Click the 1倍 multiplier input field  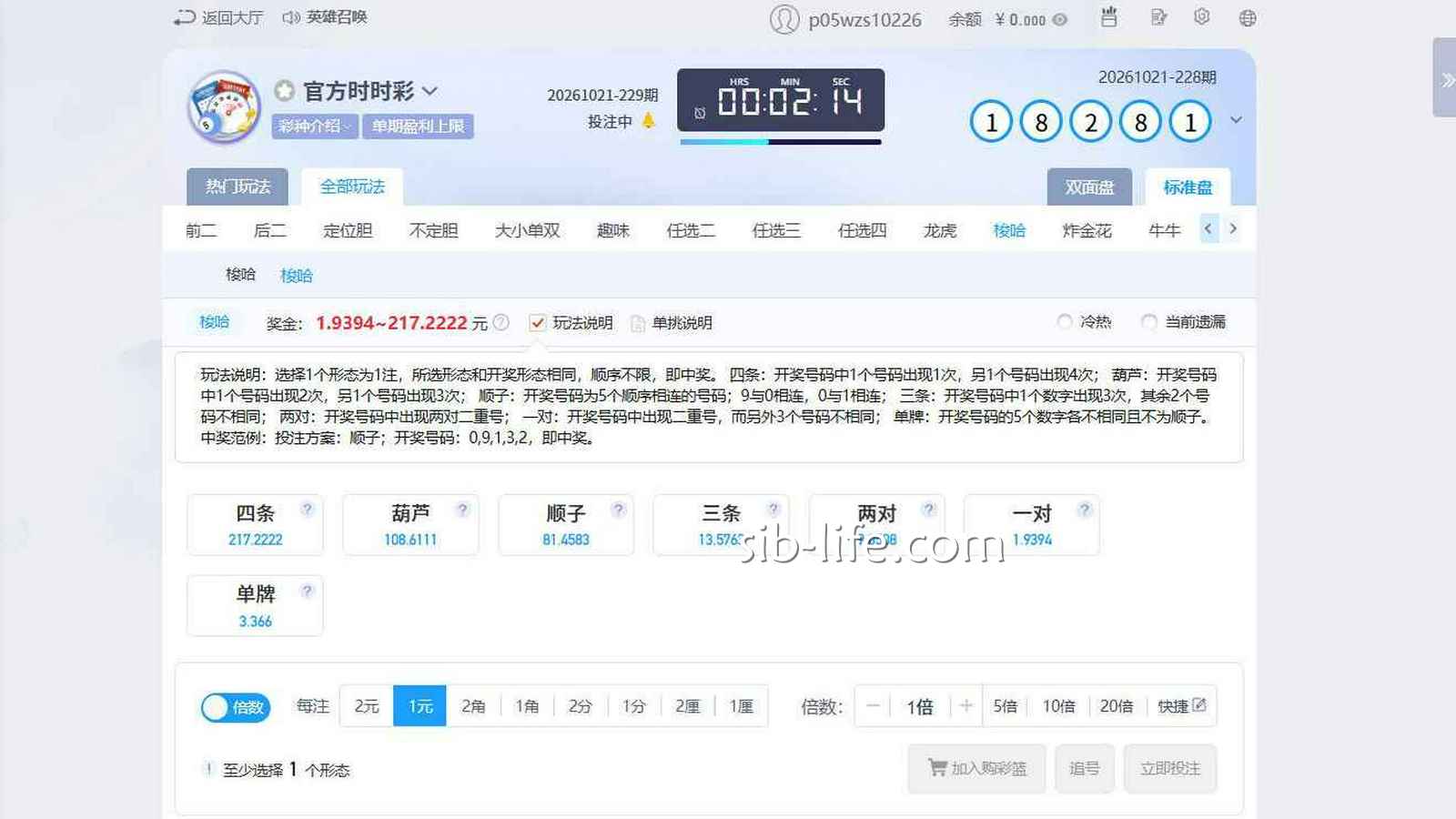pos(920,706)
